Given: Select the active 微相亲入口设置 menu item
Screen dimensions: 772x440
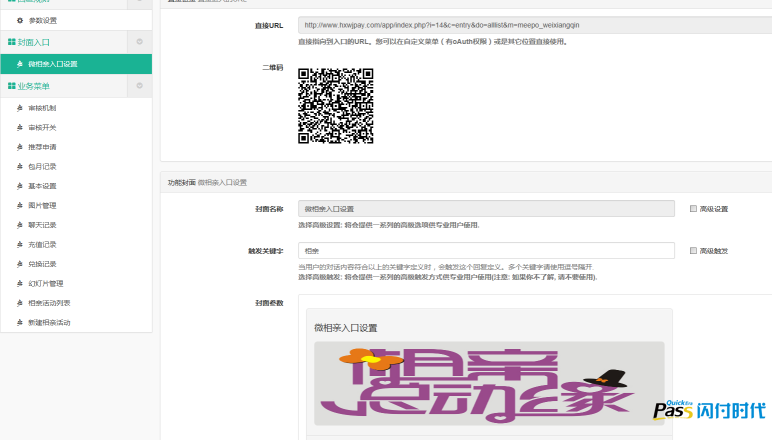Looking at the screenshot, I should (x=76, y=64).
